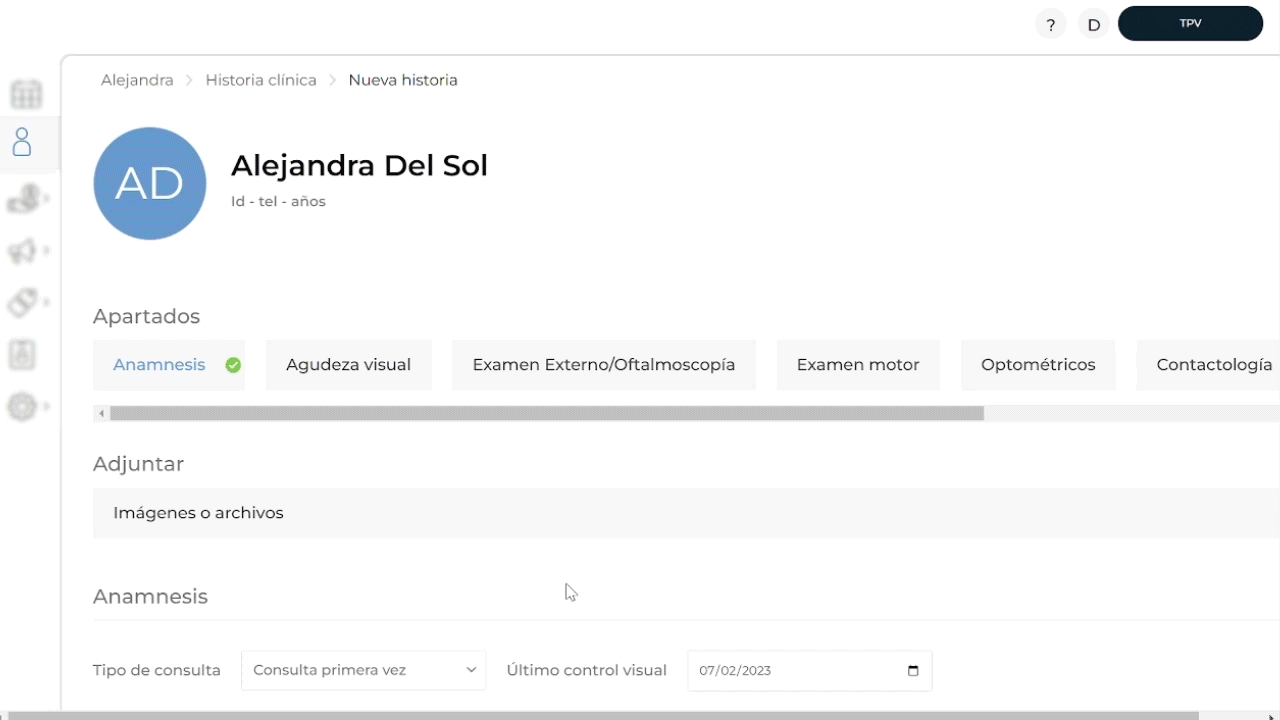Click Imágenes o archivos attach area

coord(686,513)
